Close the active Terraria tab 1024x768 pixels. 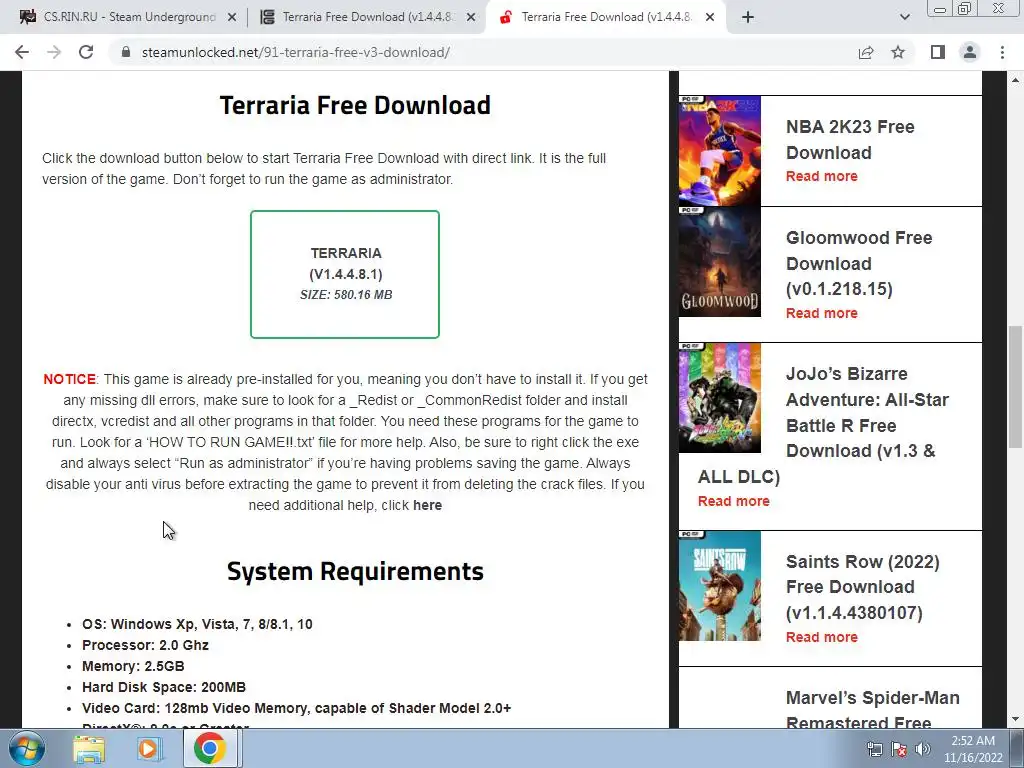(x=711, y=17)
